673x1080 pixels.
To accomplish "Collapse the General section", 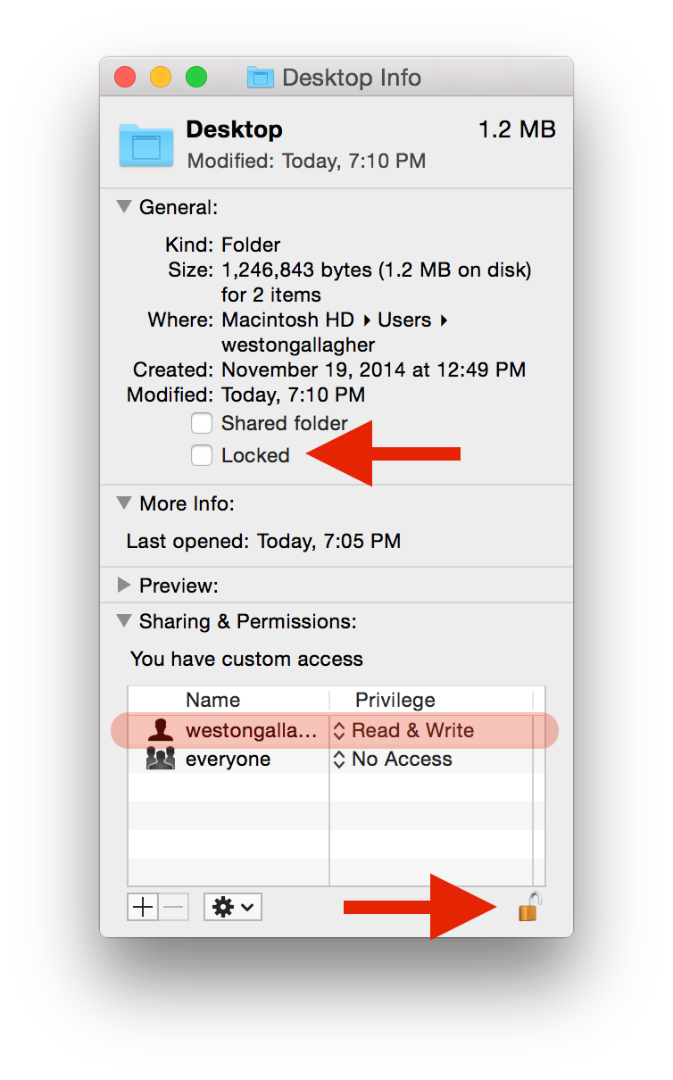I will pos(124,207).
